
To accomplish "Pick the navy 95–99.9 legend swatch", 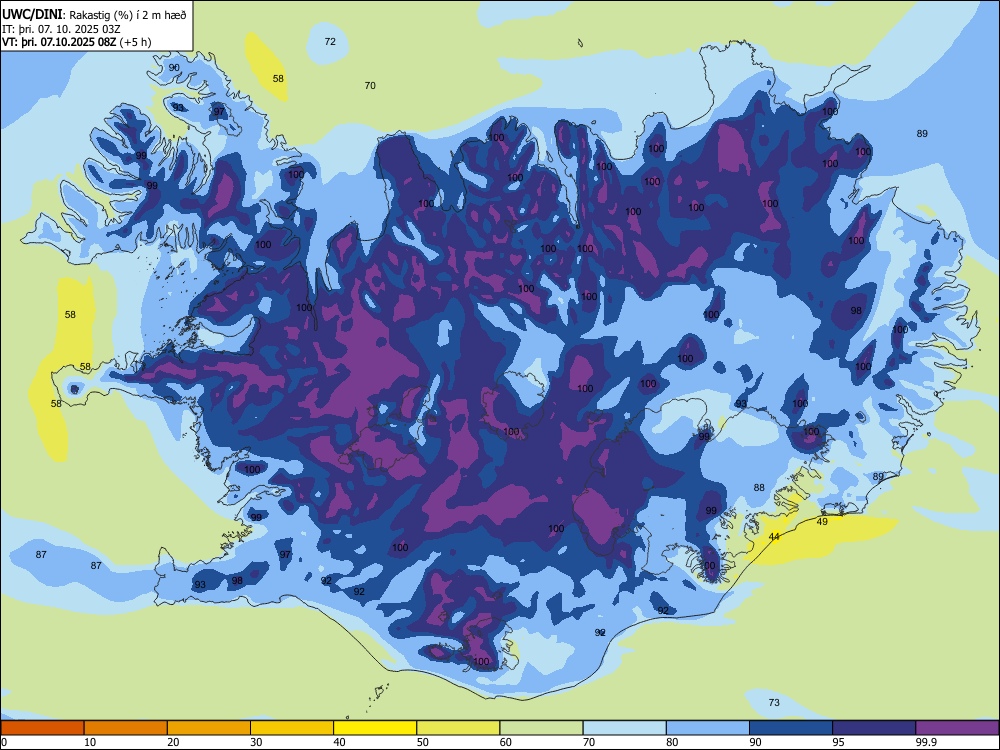I will 874,728.
